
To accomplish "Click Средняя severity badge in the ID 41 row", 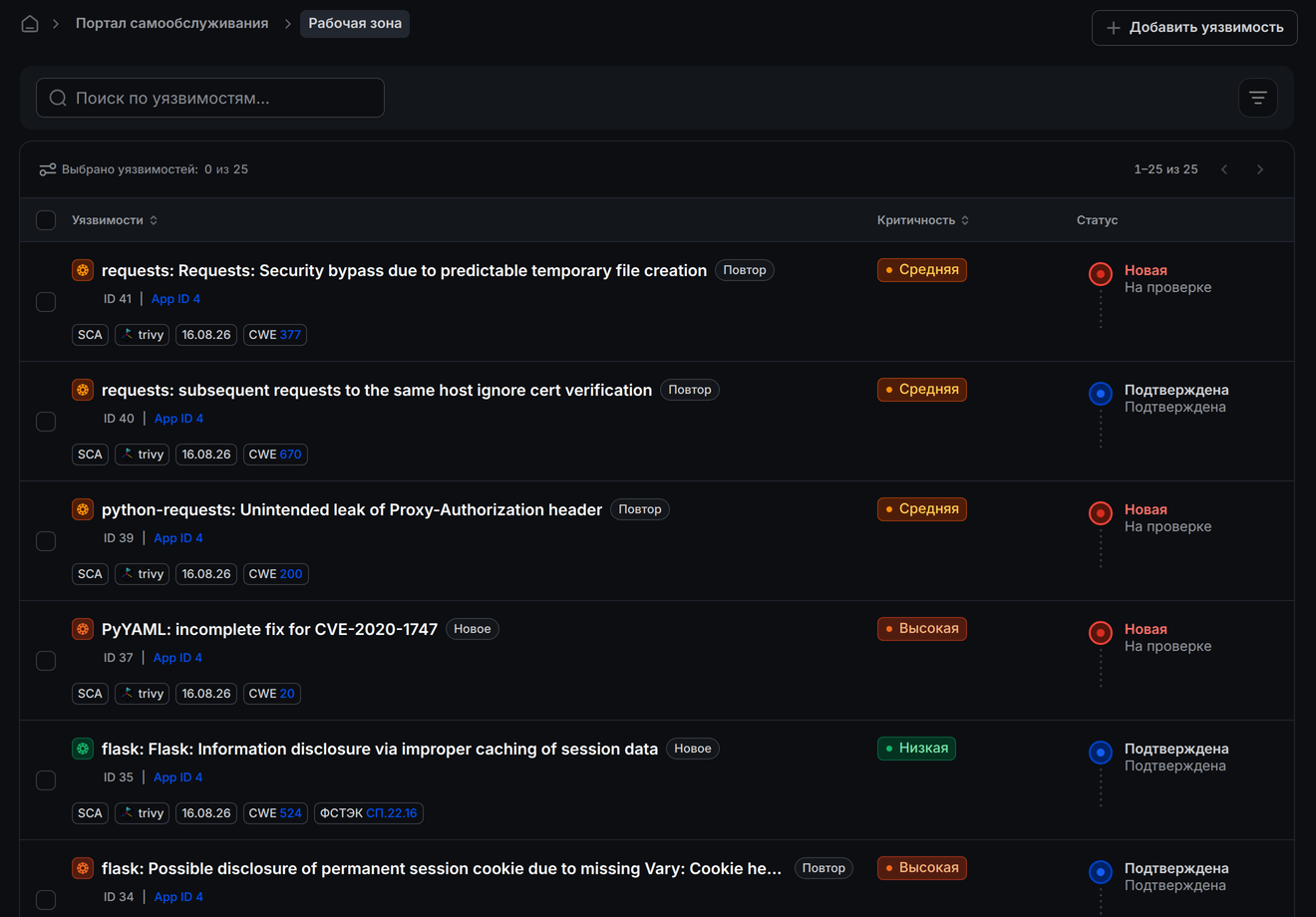I will pos(922,270).
